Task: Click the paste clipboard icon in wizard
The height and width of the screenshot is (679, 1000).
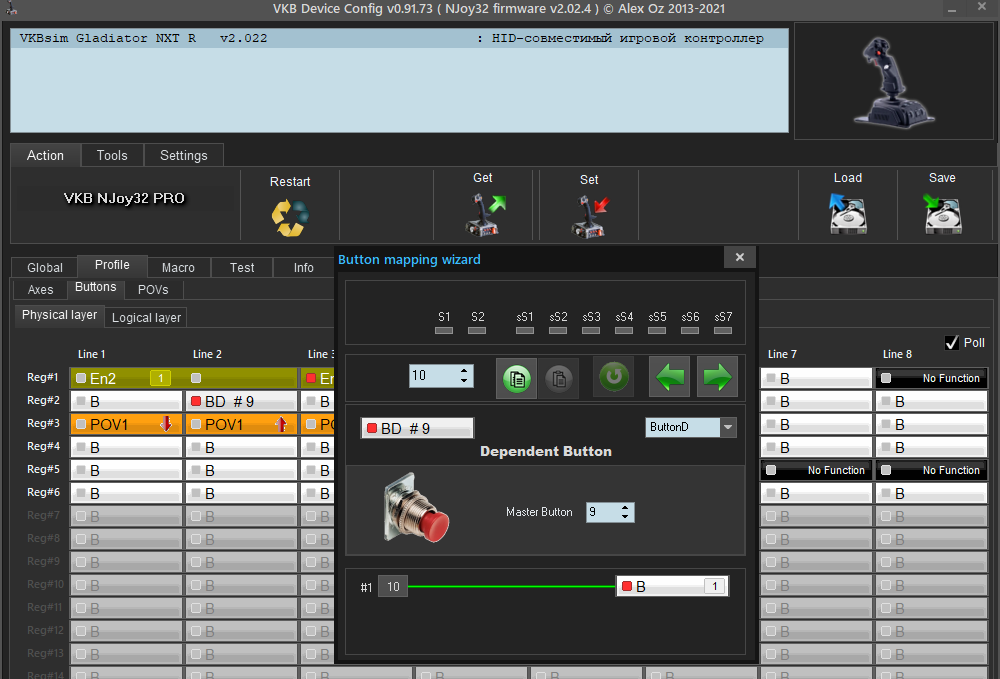Action: coord(559,378)
